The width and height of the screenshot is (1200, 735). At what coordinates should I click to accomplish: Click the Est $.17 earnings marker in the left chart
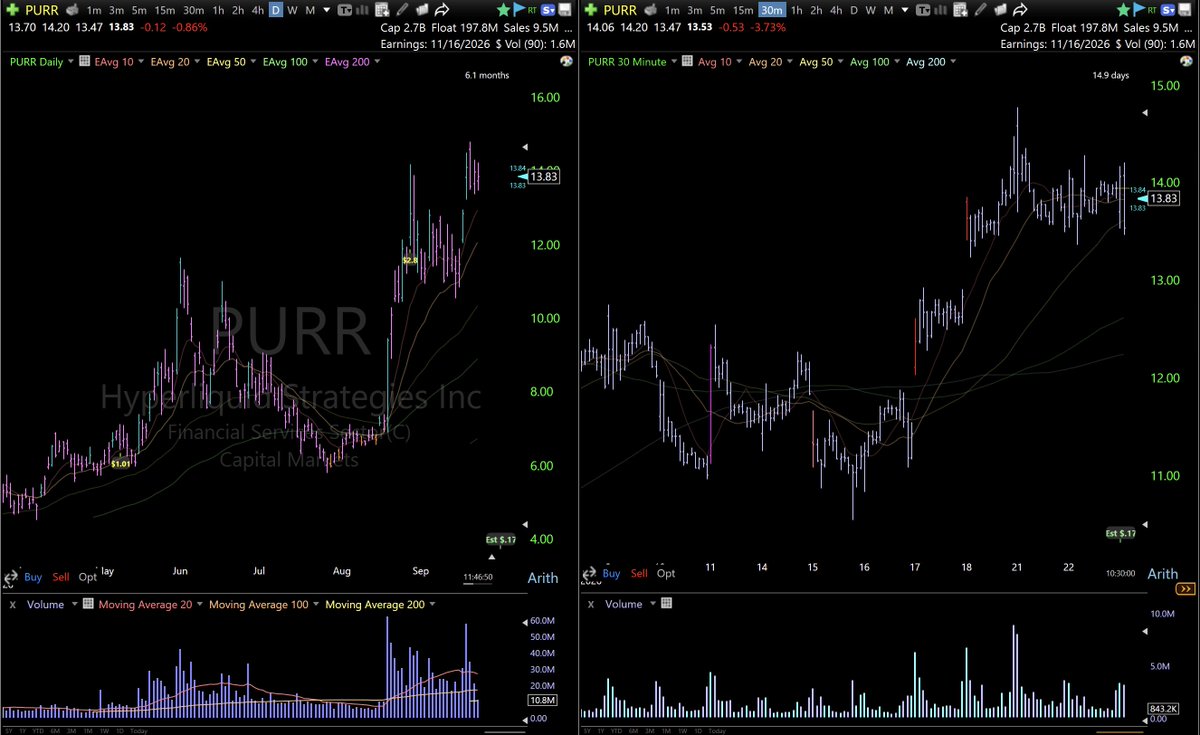point(501,540)
